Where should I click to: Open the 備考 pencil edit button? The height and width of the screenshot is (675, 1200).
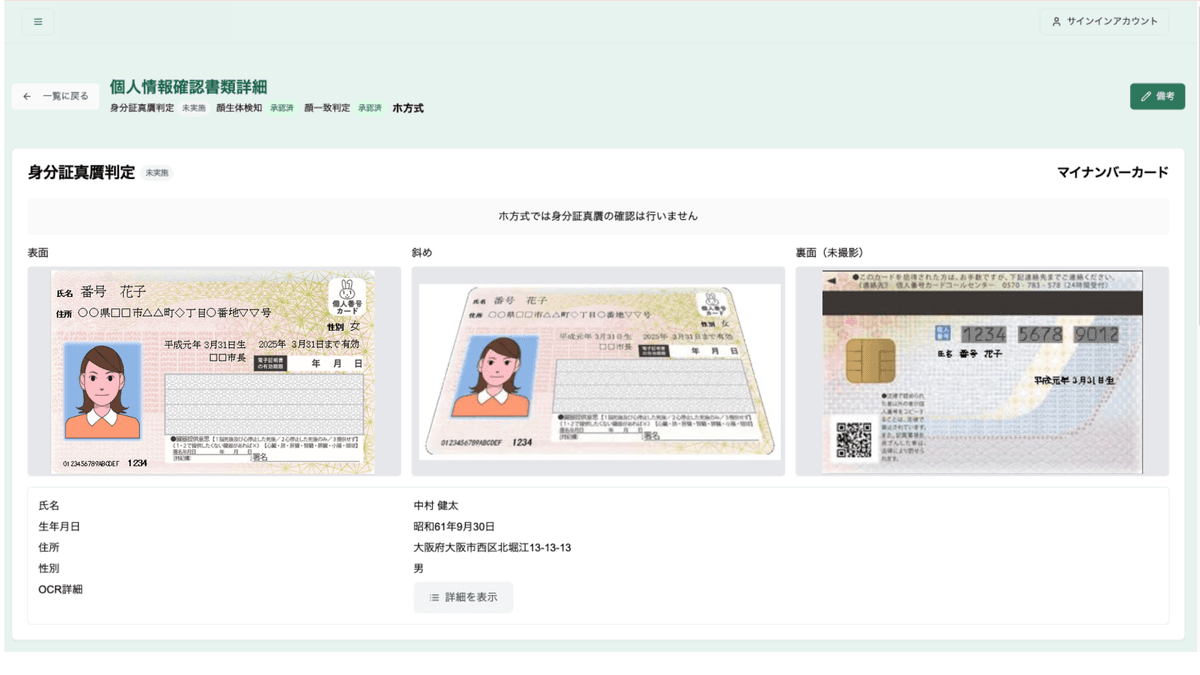point(1157,96)
